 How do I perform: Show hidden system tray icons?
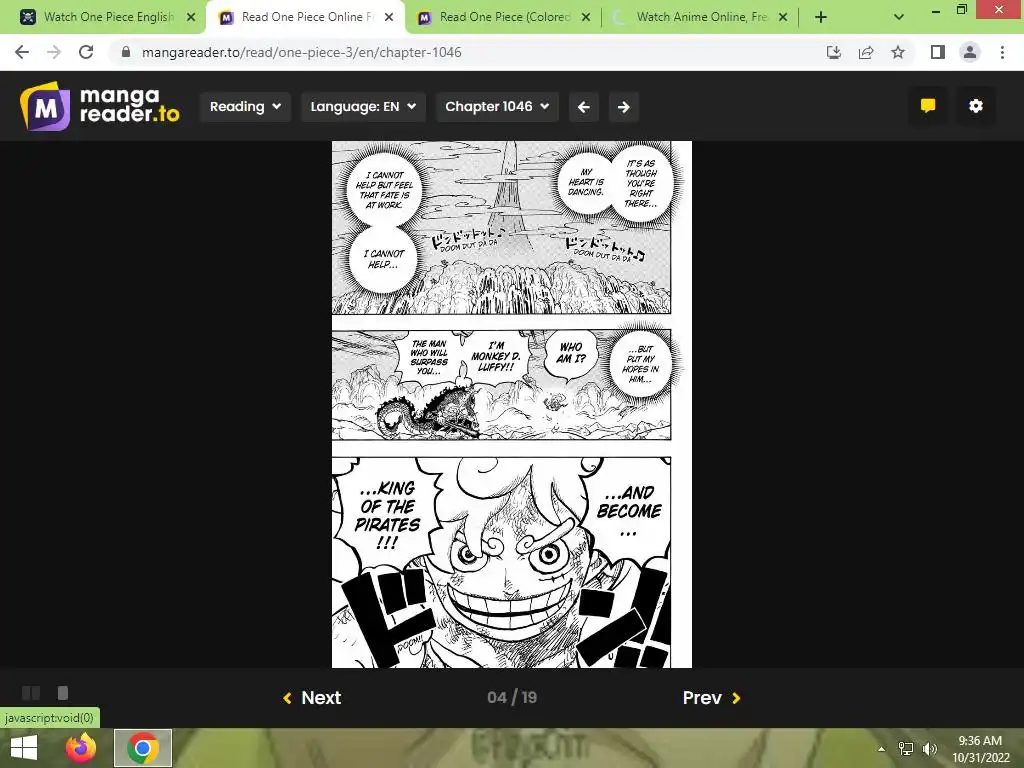coord(881,749)
